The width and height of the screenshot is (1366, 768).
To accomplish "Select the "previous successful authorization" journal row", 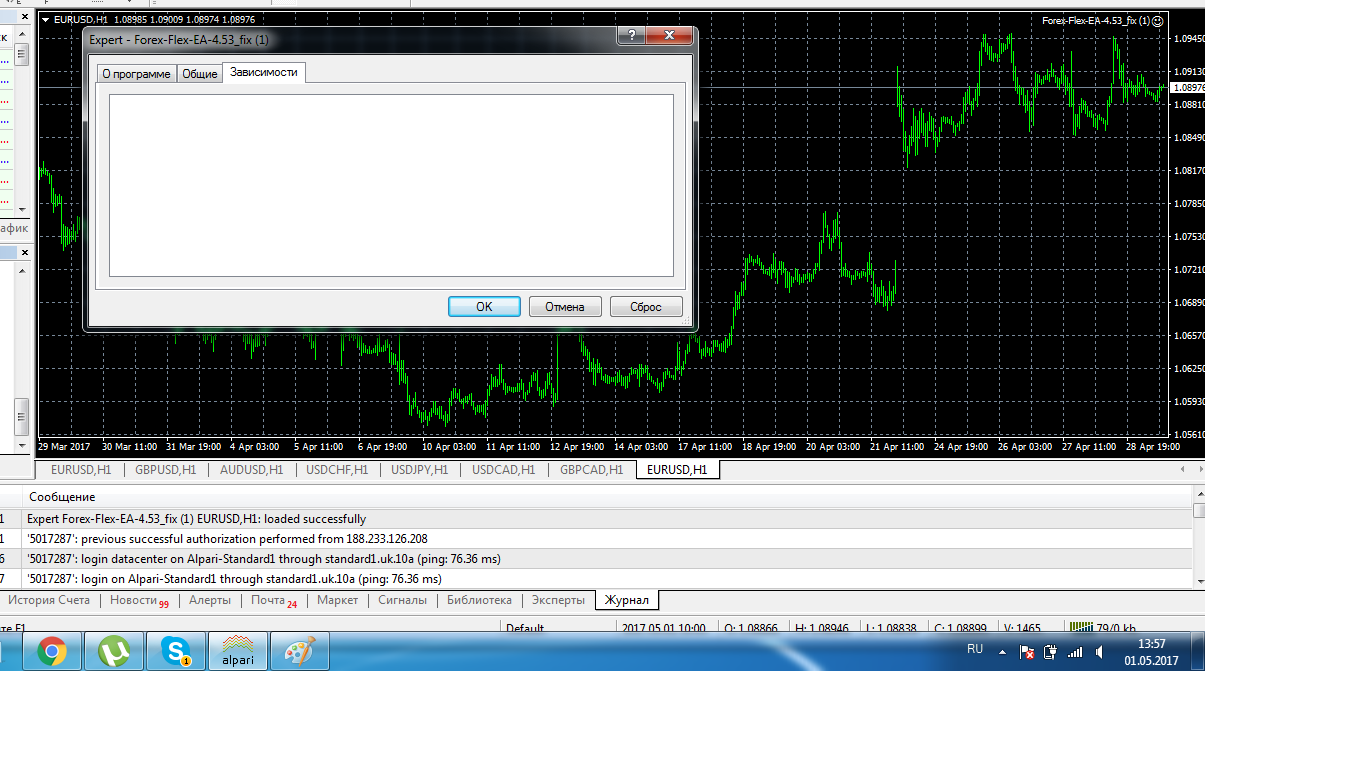I will 596,539.
